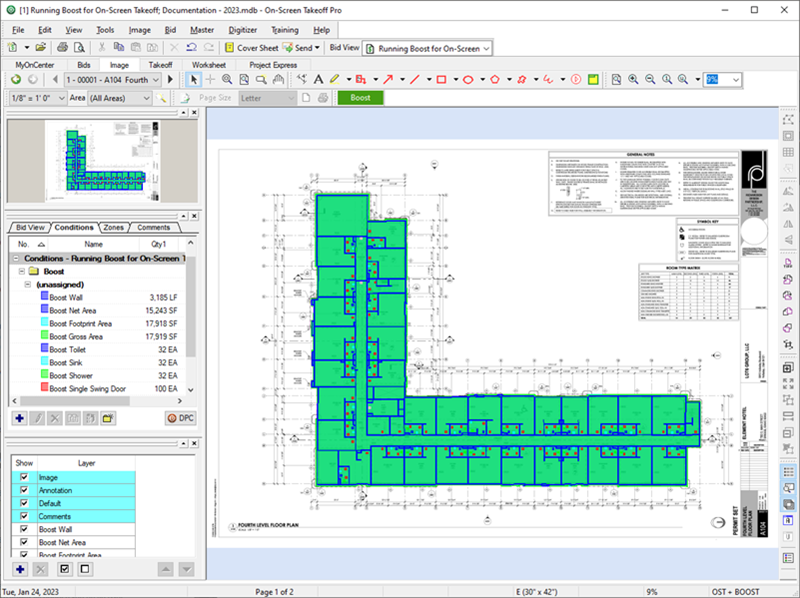Screen dimensions: 800x598
Task: Select the Text annotation tool
Action: [318, 80]
